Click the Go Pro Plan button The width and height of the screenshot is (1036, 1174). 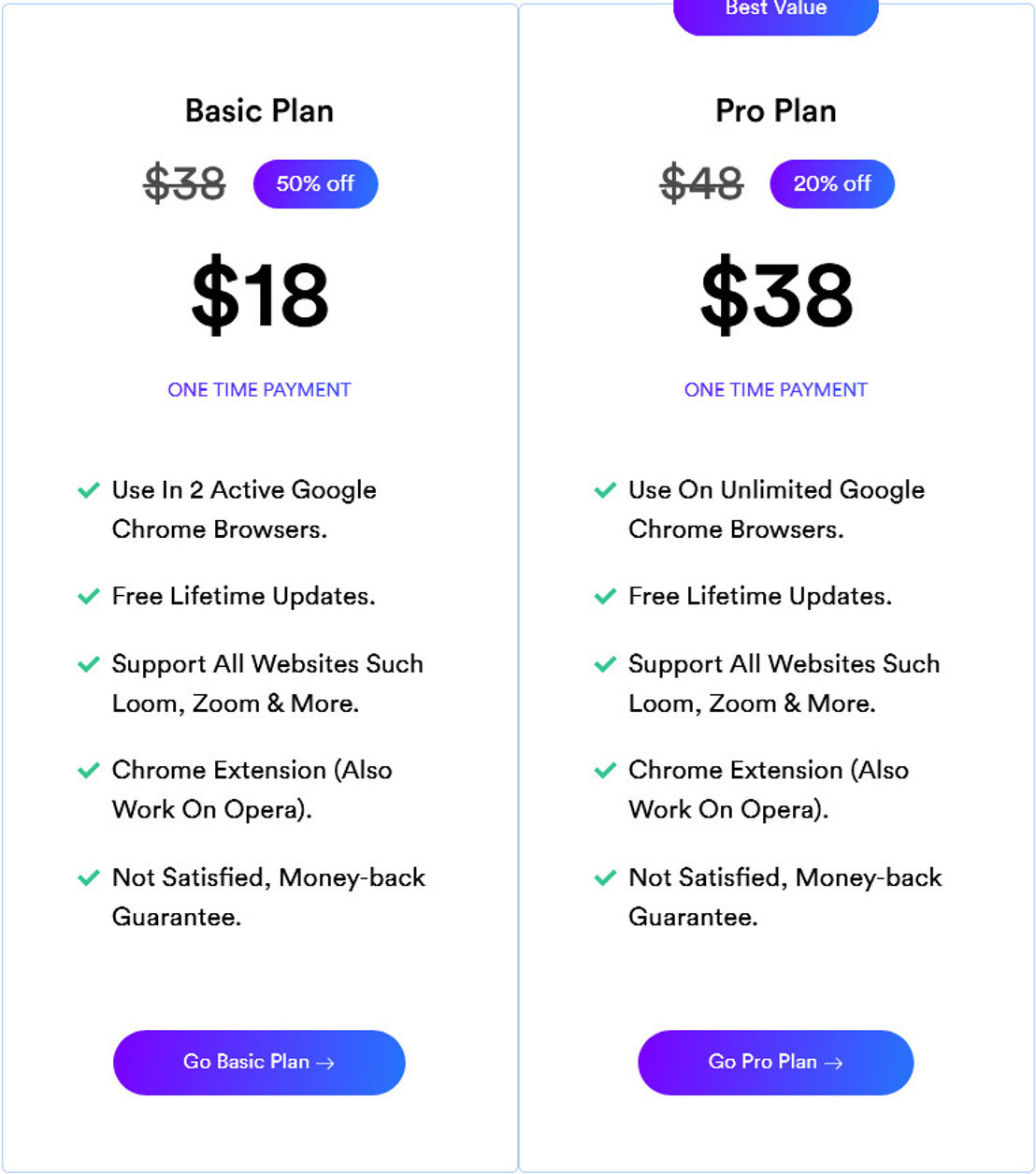776,1063
